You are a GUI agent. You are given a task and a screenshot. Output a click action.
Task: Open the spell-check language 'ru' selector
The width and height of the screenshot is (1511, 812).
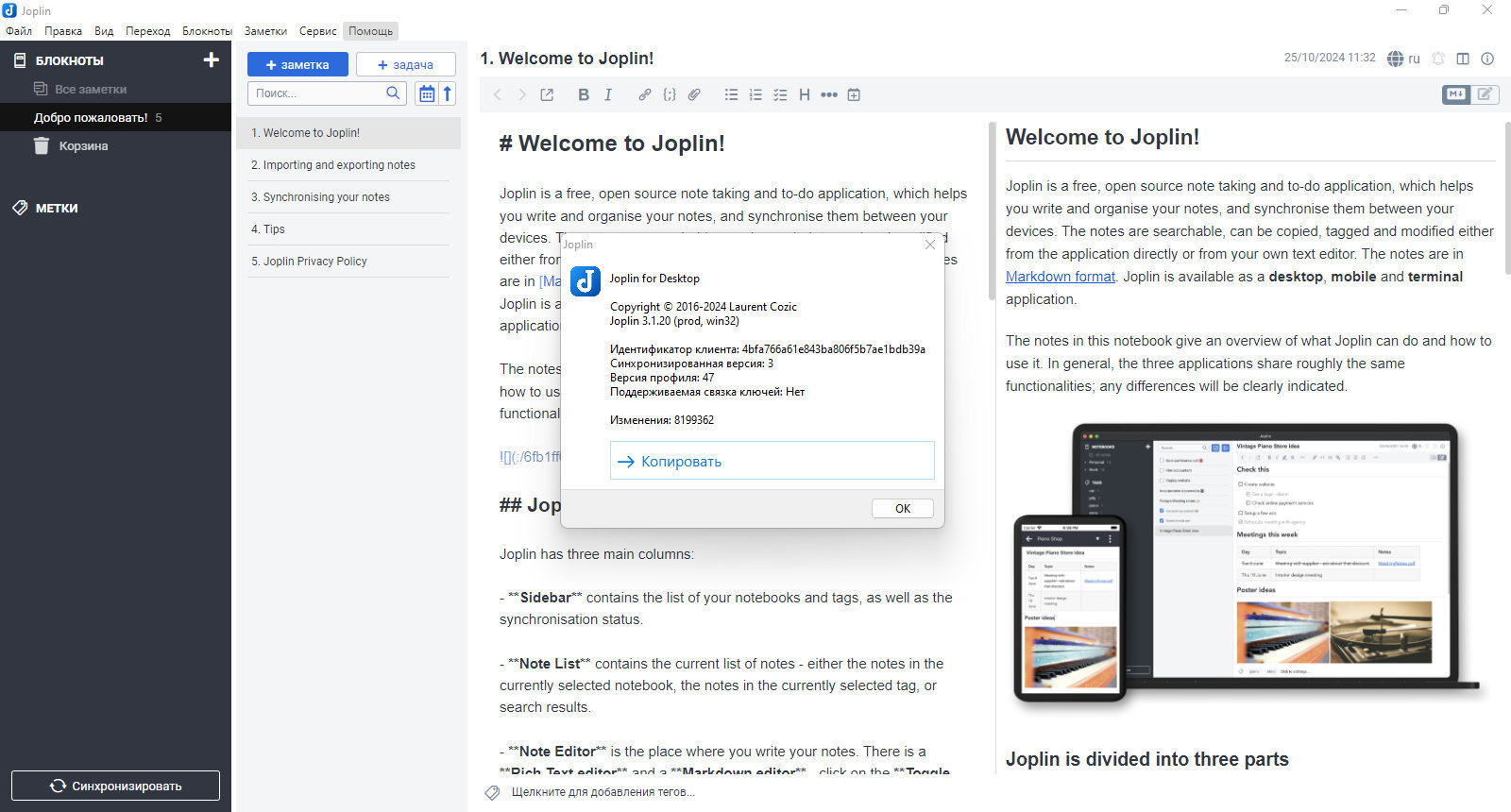coord(1403,59)
